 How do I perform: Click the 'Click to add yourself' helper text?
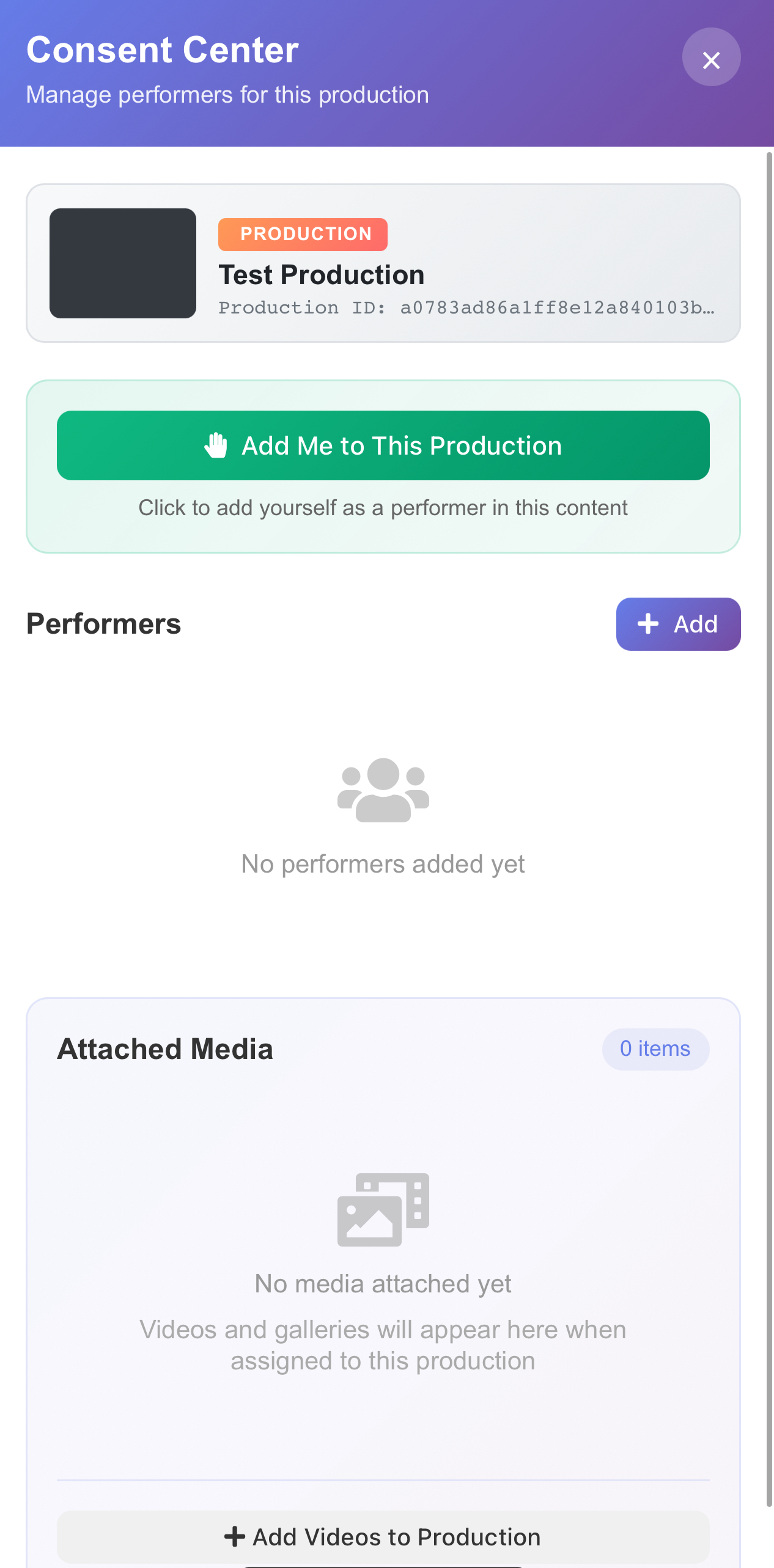click(x=383, y=508)
